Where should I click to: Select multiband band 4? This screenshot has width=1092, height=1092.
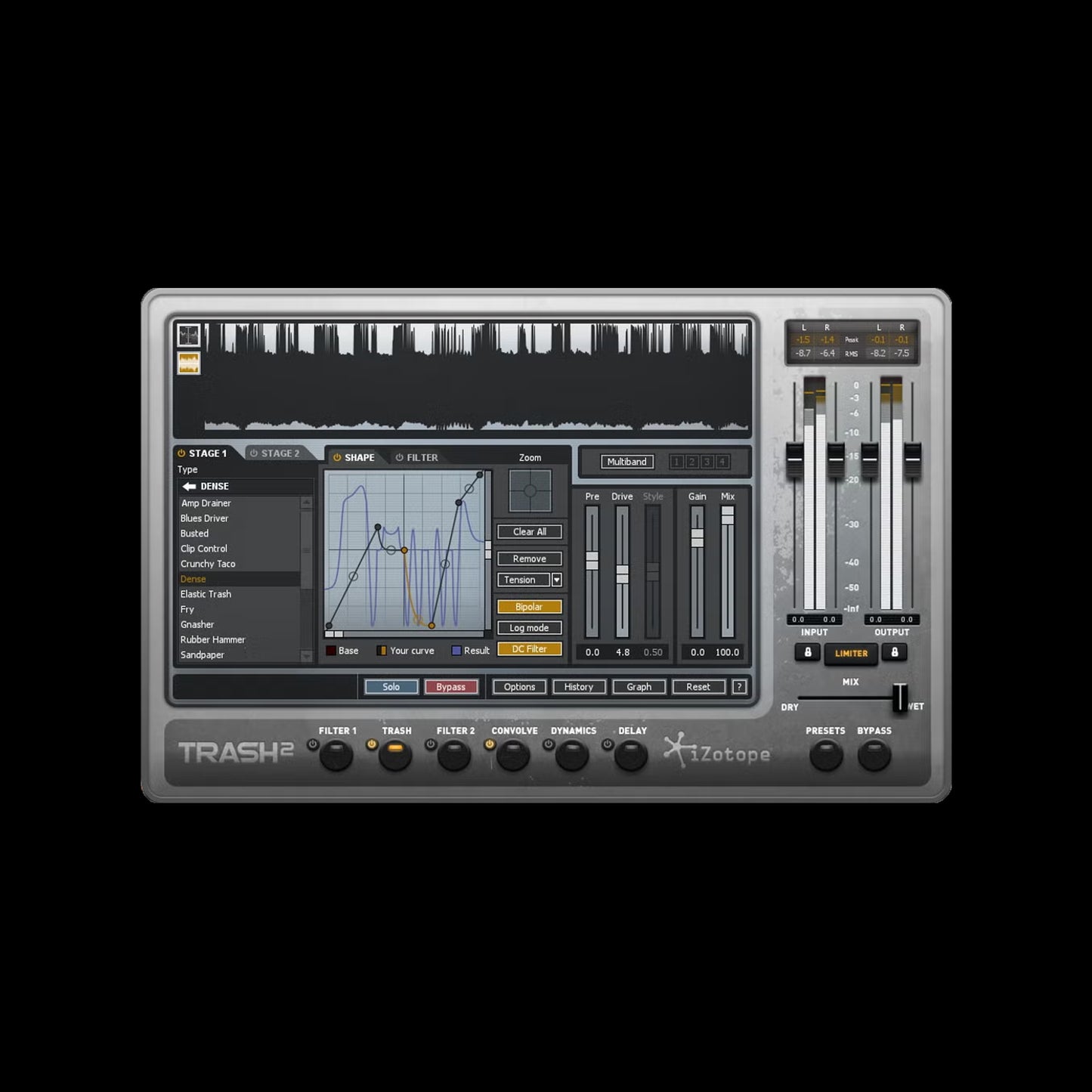[722, 462]
